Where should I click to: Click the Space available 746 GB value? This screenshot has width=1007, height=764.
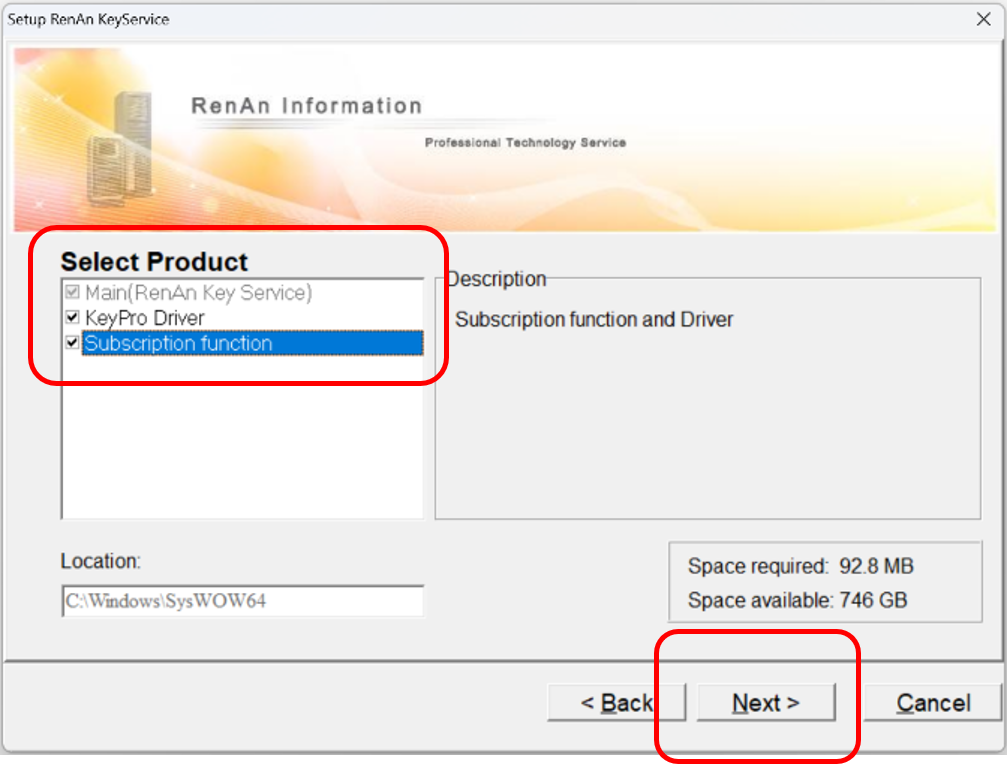(x=873, y=600)
